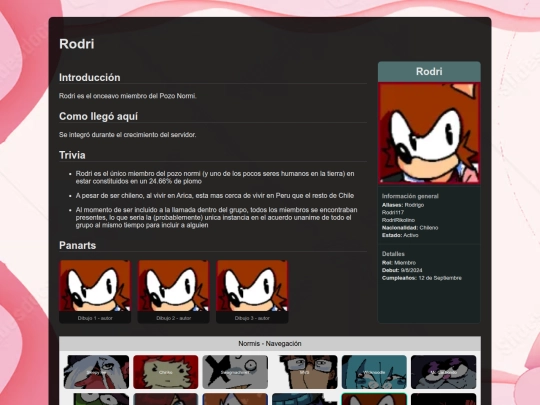Open the grey X-eyed face navigation card
This screenshot has width=540, height=405.
coord(235,372)
